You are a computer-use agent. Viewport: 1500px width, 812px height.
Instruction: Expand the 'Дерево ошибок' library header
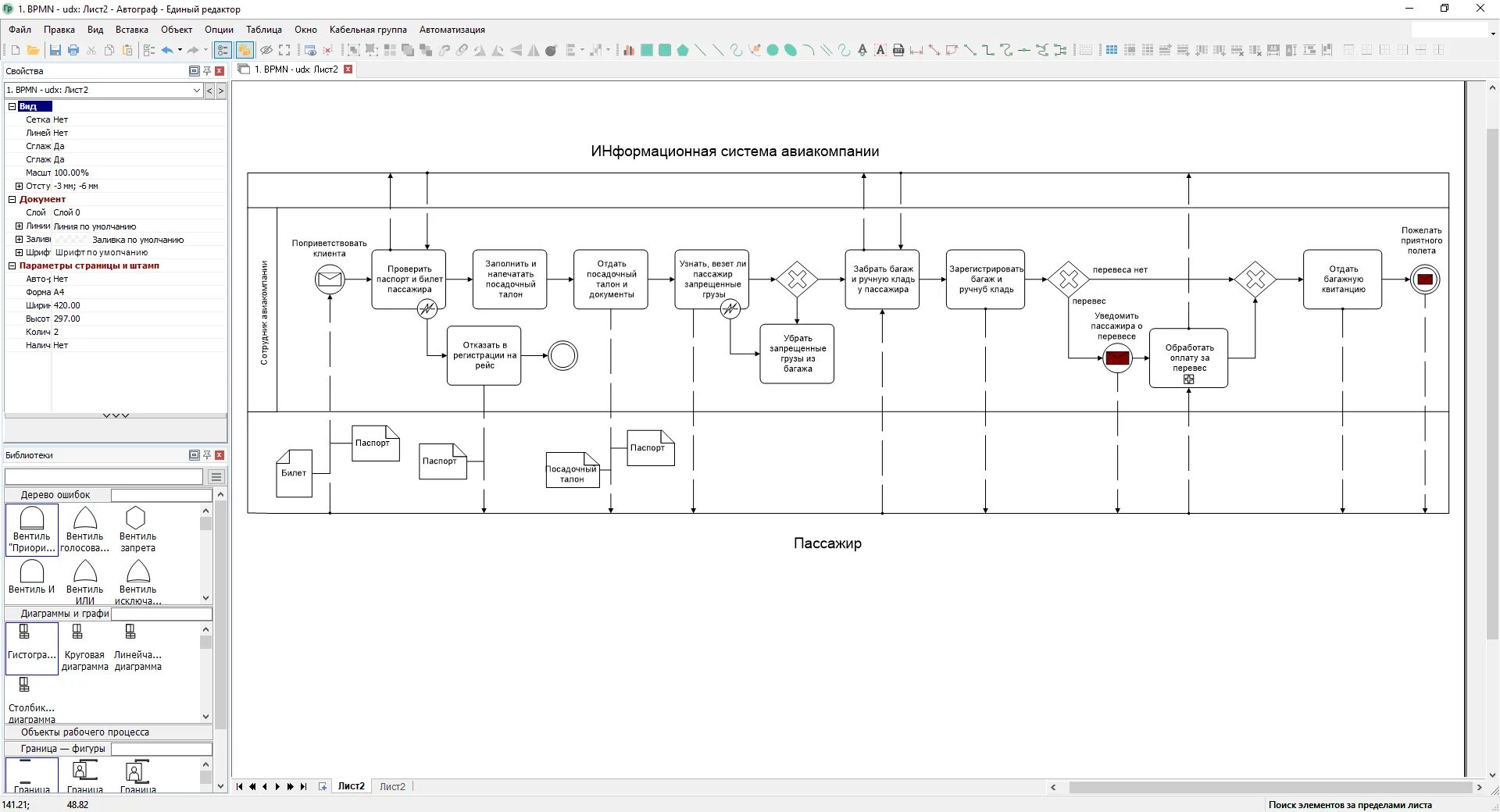[x=56, y=494]
